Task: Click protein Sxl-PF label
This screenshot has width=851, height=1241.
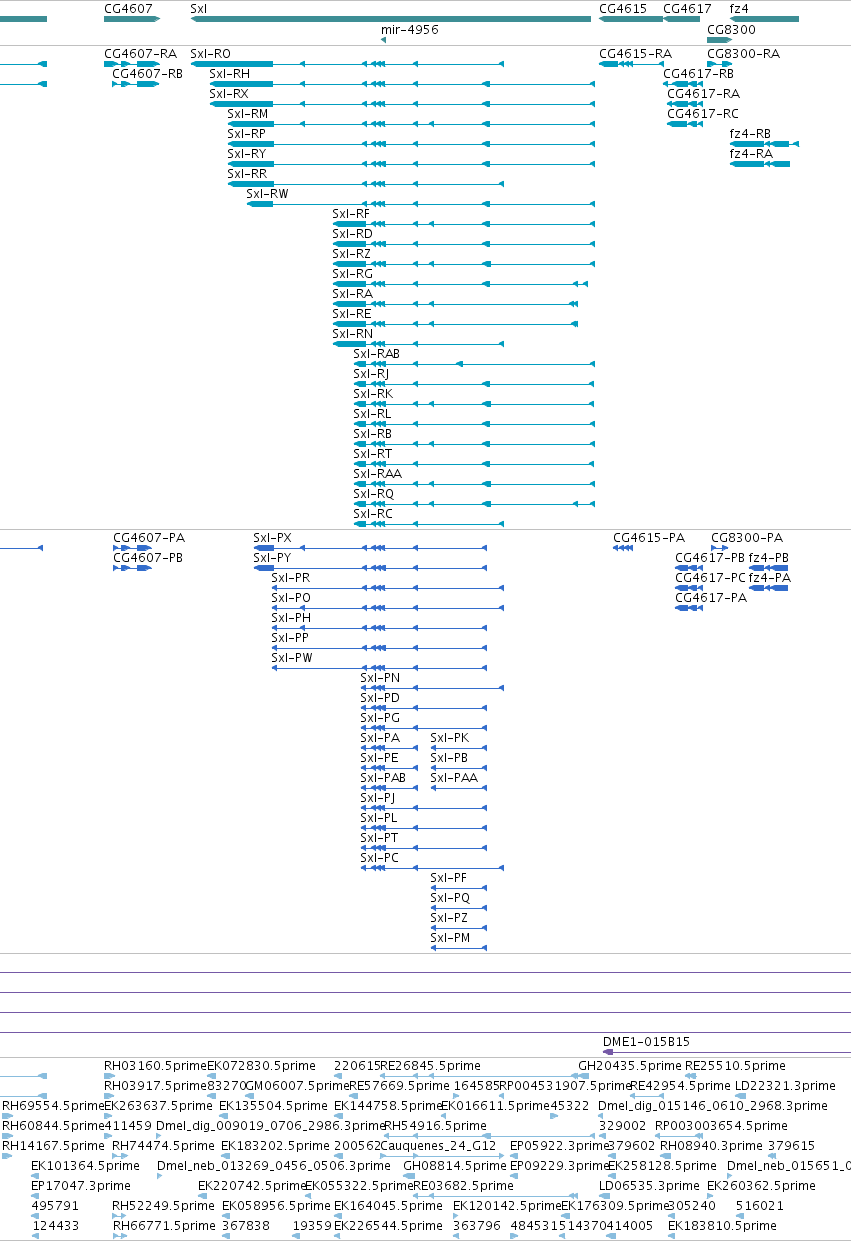Action: [x=448, y=877]
